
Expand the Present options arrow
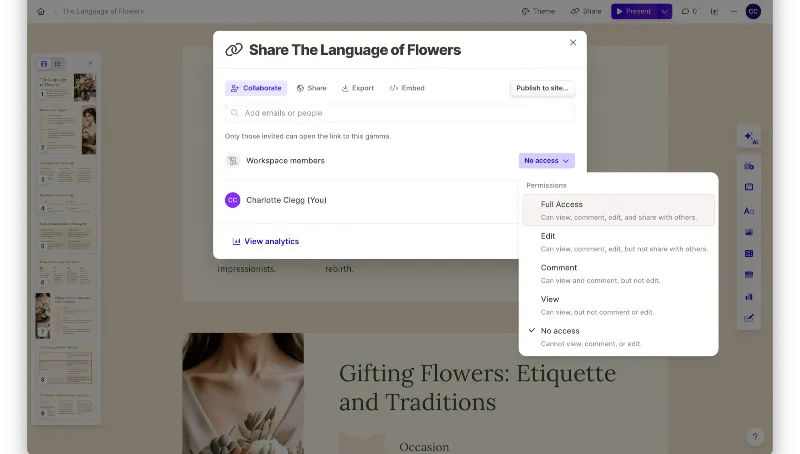(x=665, y=11)
